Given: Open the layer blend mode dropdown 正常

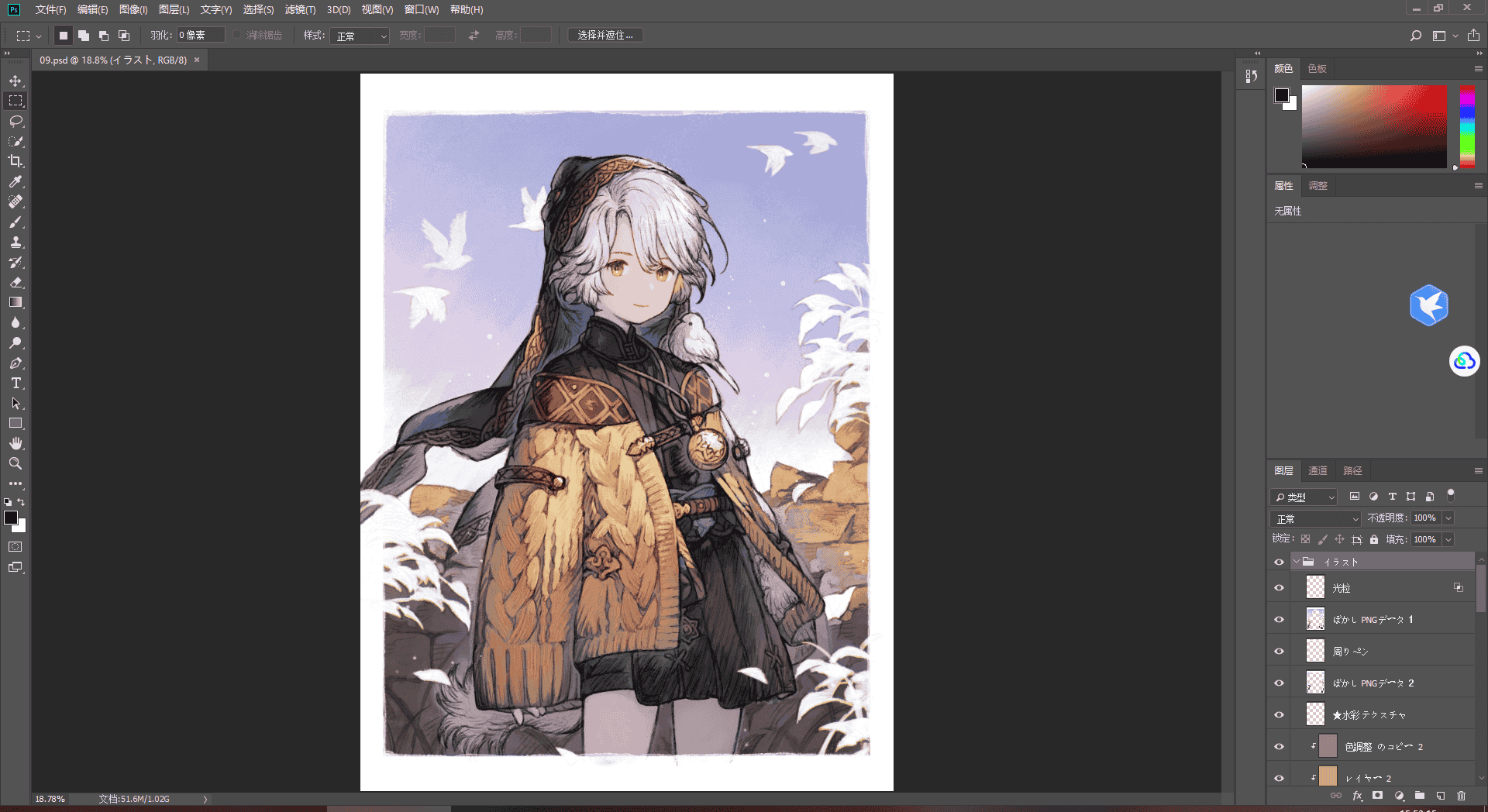Looking at the screenshot, I should [x=1315, y=518].
